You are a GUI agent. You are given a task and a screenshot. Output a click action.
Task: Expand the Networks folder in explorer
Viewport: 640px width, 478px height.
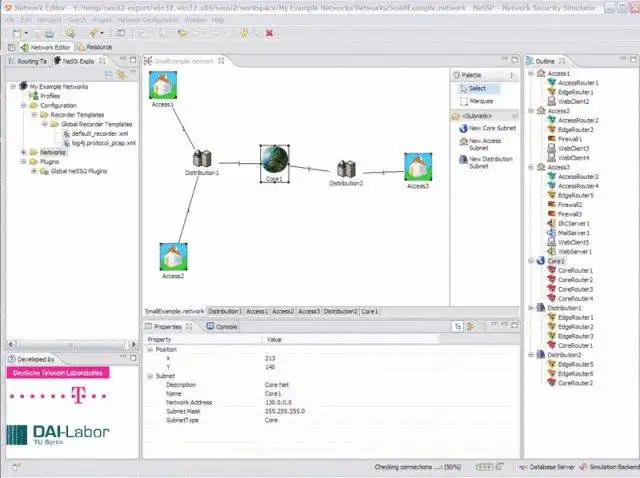tap(24, 152)
